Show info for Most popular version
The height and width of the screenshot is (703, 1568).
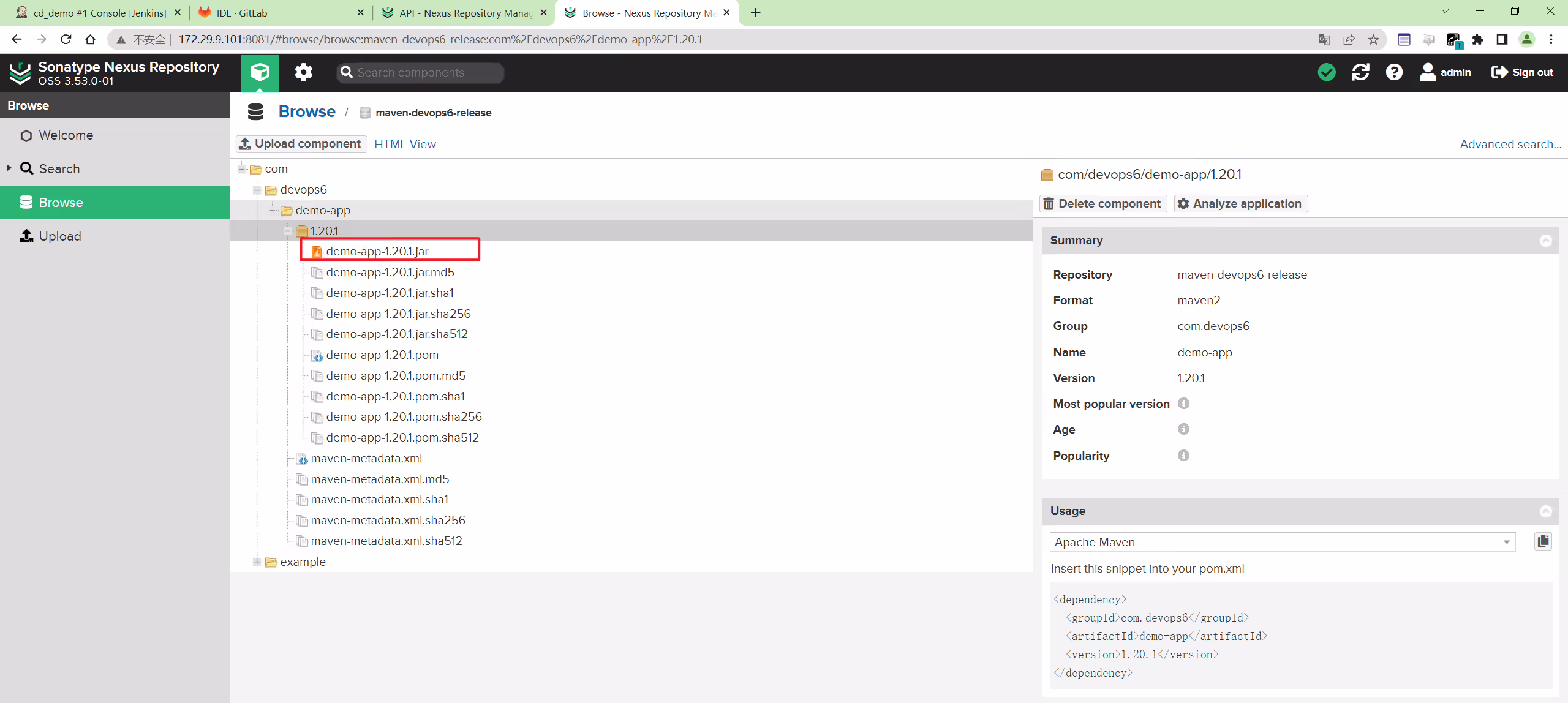[1183, 403]
